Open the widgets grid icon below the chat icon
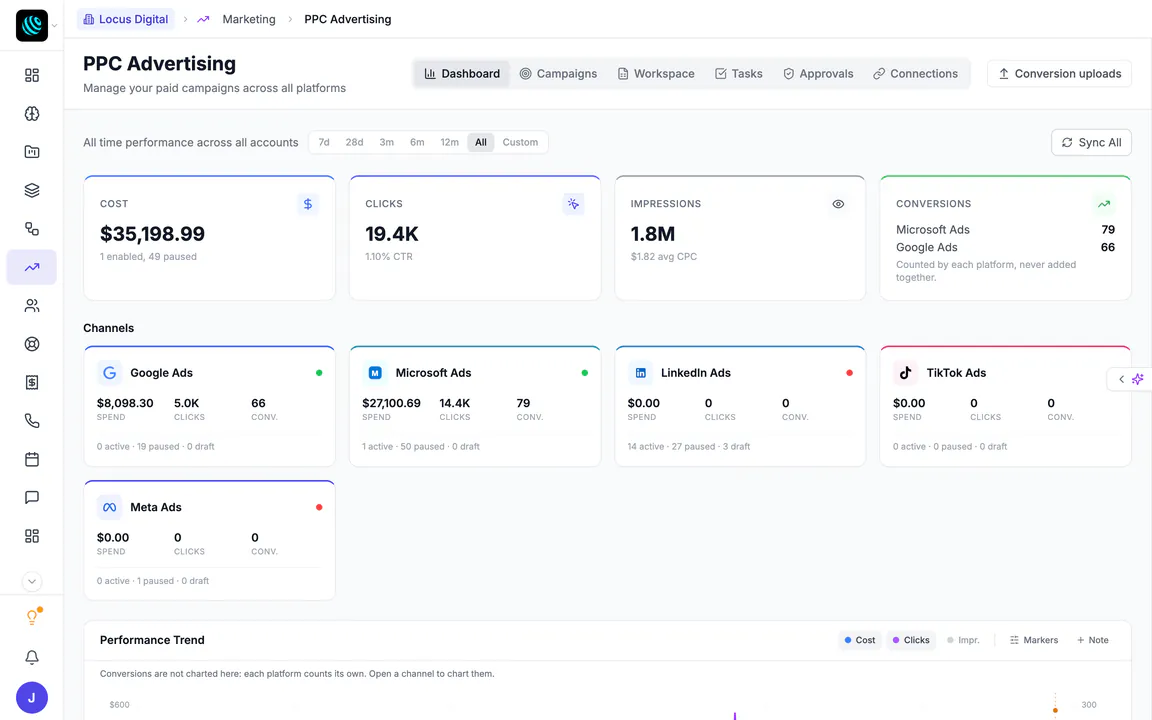 32,536
